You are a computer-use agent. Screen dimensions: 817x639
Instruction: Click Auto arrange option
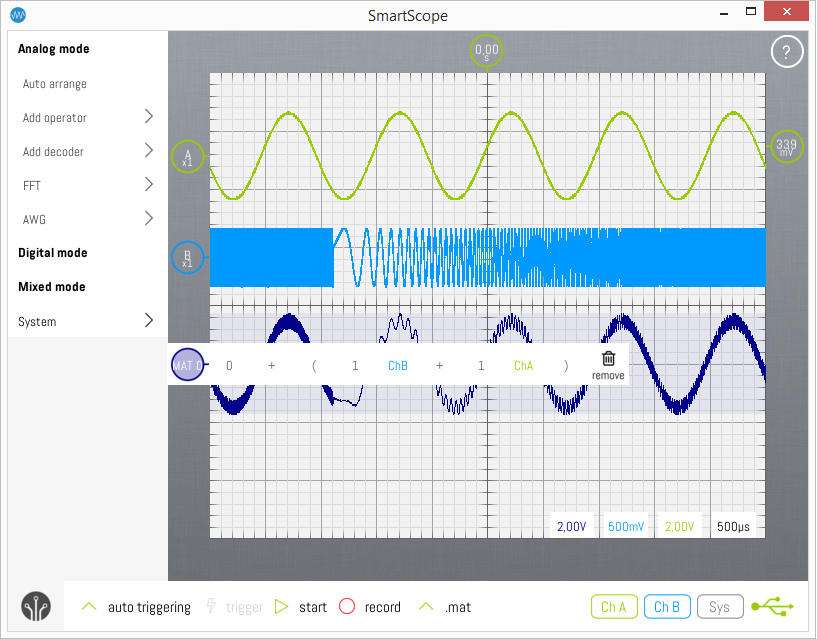click(x=55, y=84)
